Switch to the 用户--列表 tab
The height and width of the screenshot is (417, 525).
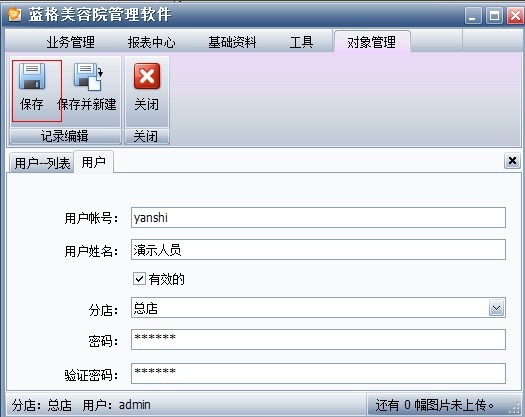coord(42,163)
